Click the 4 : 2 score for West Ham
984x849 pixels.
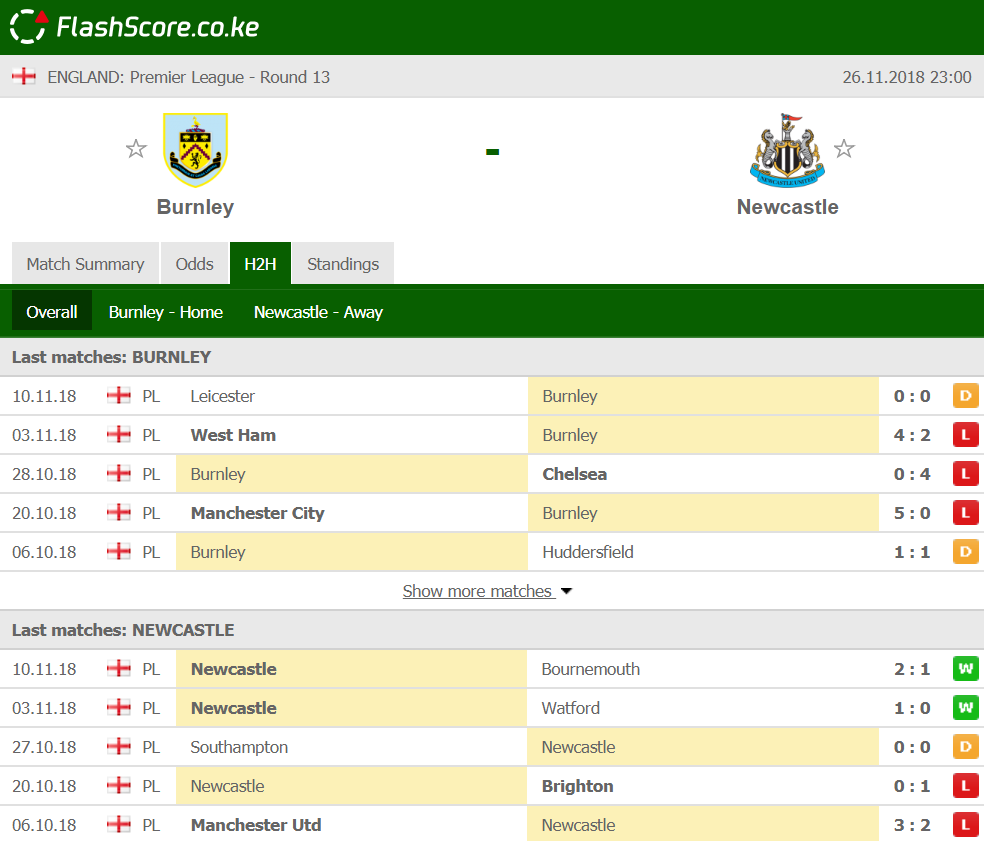pyautogui.click(x=912, y=435)
